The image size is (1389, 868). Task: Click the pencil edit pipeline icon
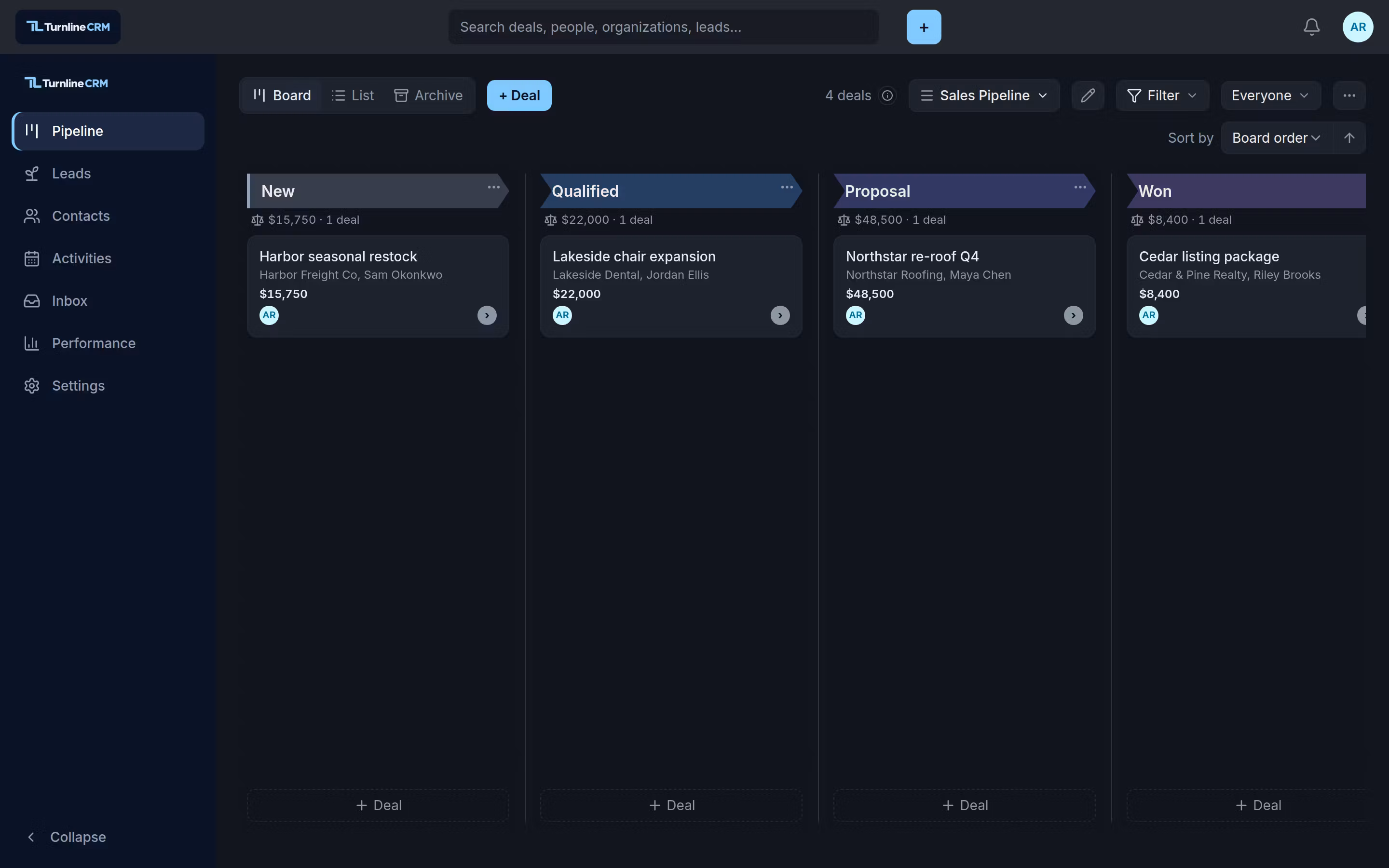1088,95
